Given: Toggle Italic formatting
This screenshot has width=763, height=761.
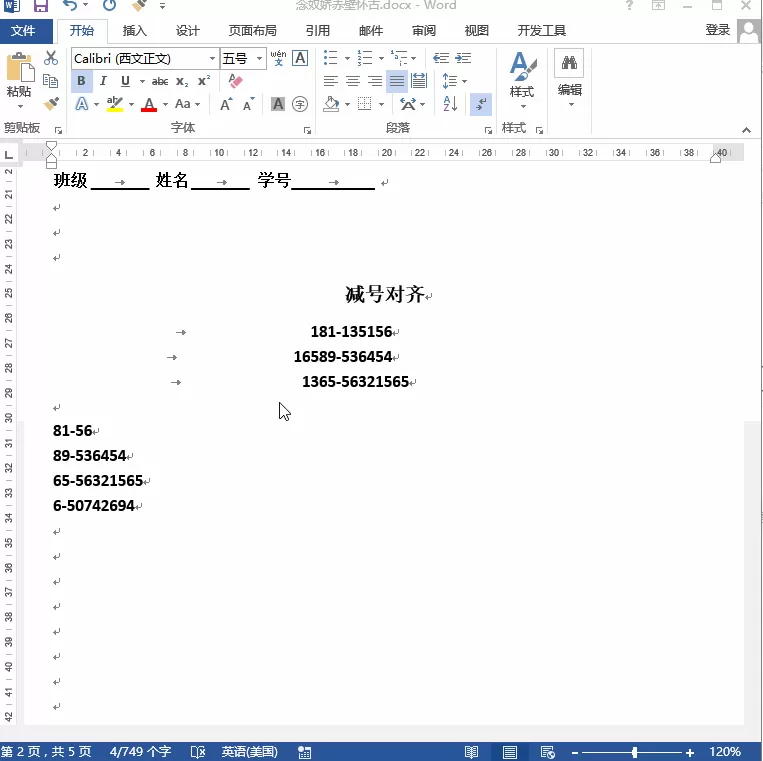Looking at the screenshot, I should (103, 81).
